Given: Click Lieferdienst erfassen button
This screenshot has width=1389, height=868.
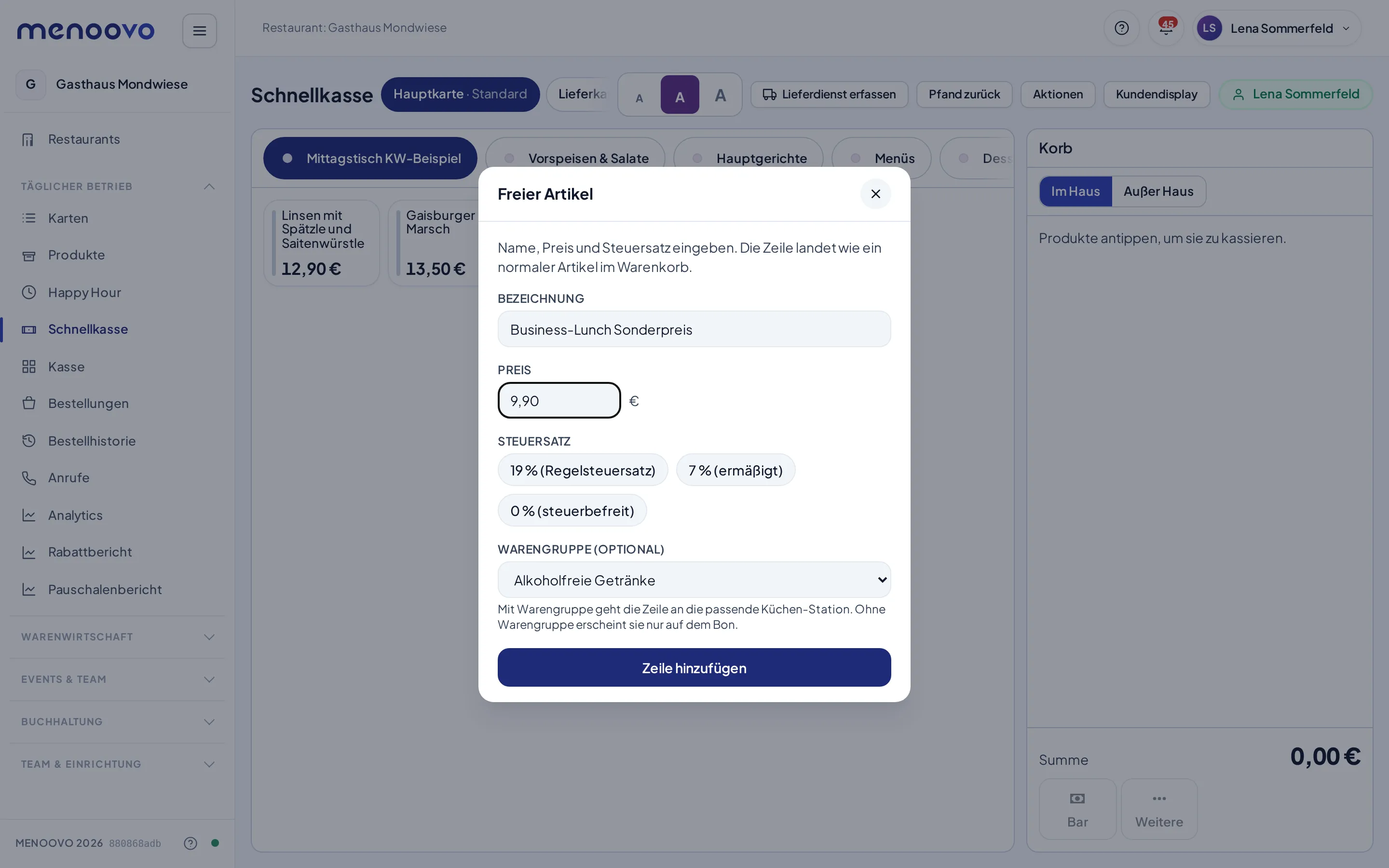Looking at the screenshot, I should point(830,94).
